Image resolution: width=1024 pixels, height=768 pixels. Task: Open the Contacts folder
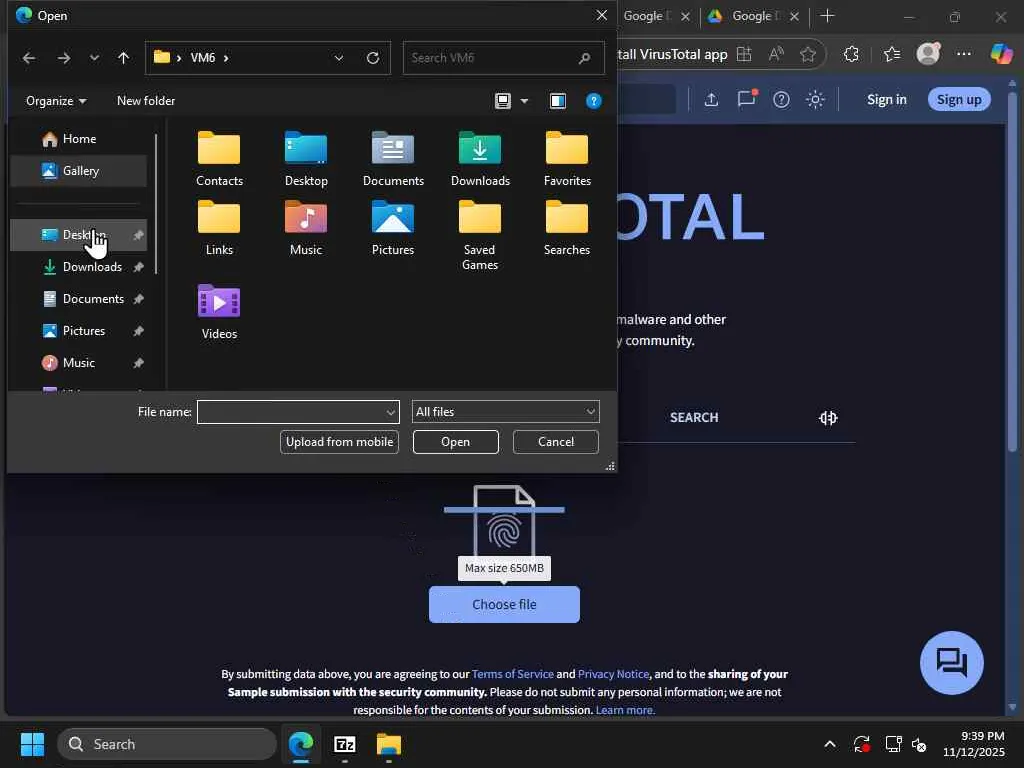click(x=219, y=159)
